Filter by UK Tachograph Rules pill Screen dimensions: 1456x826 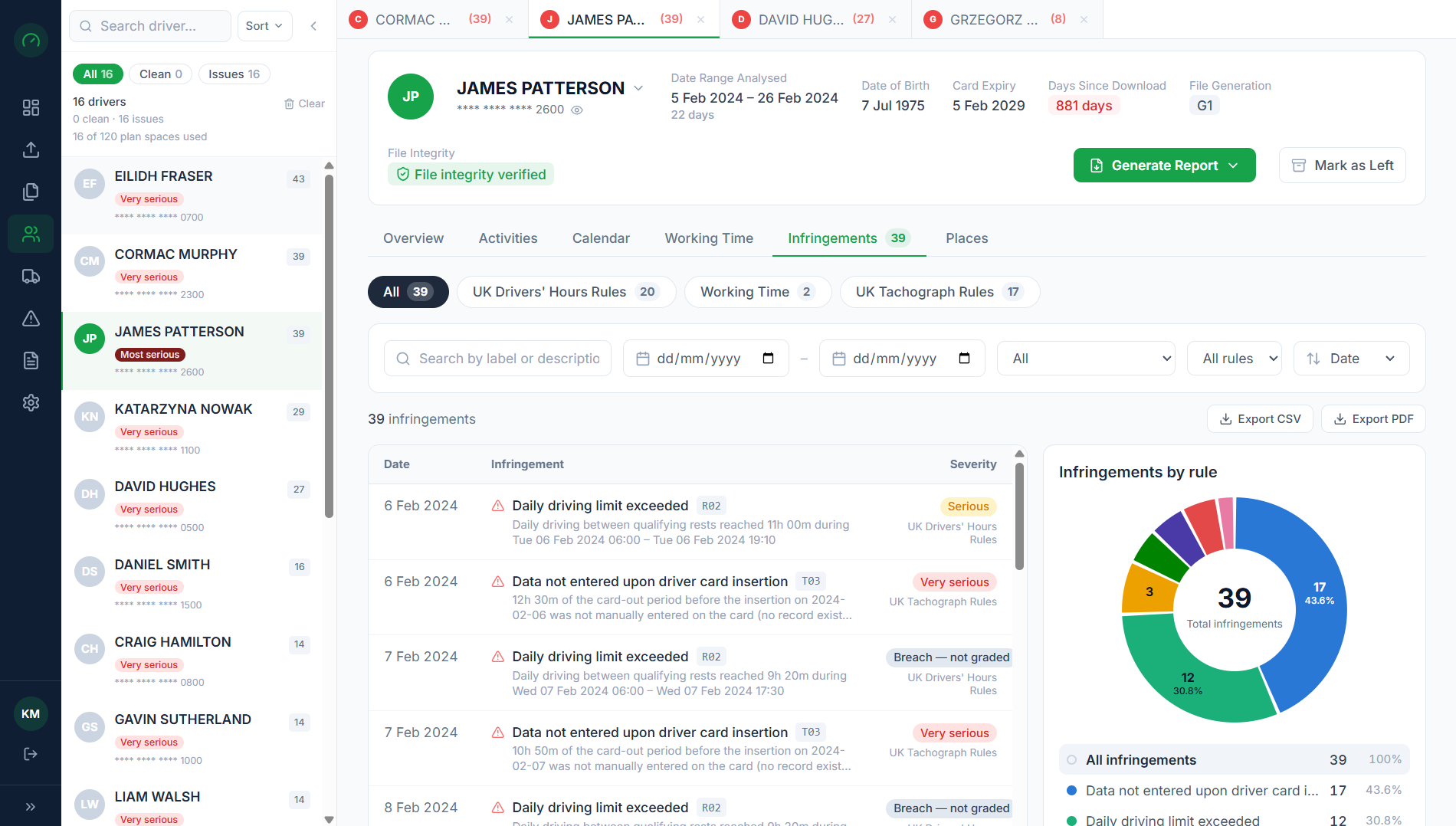[940, 292]
